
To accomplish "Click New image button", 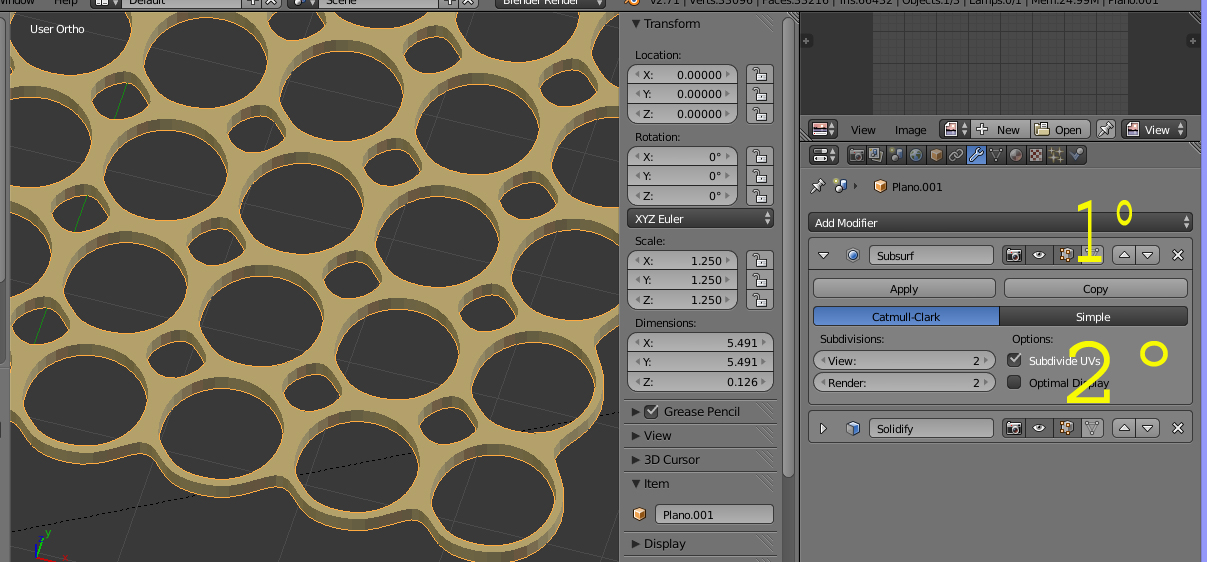I will click(x=1000, y=130).
